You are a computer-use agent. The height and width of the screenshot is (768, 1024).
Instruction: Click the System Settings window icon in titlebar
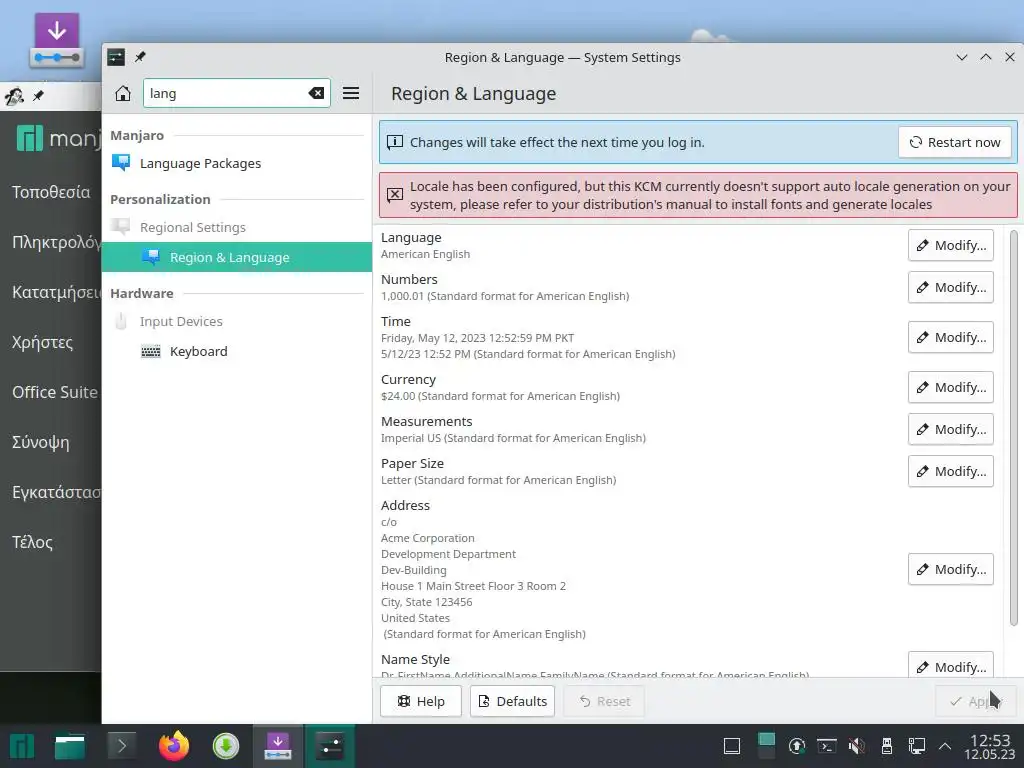116,57
